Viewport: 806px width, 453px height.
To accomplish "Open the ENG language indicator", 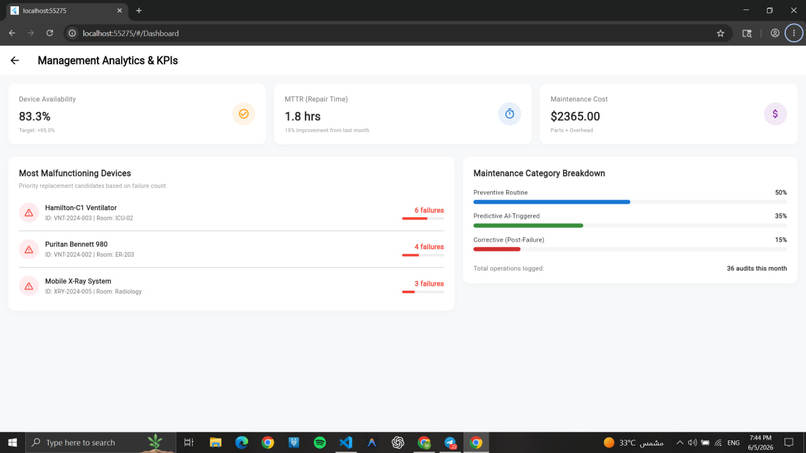I will point(734,443).
